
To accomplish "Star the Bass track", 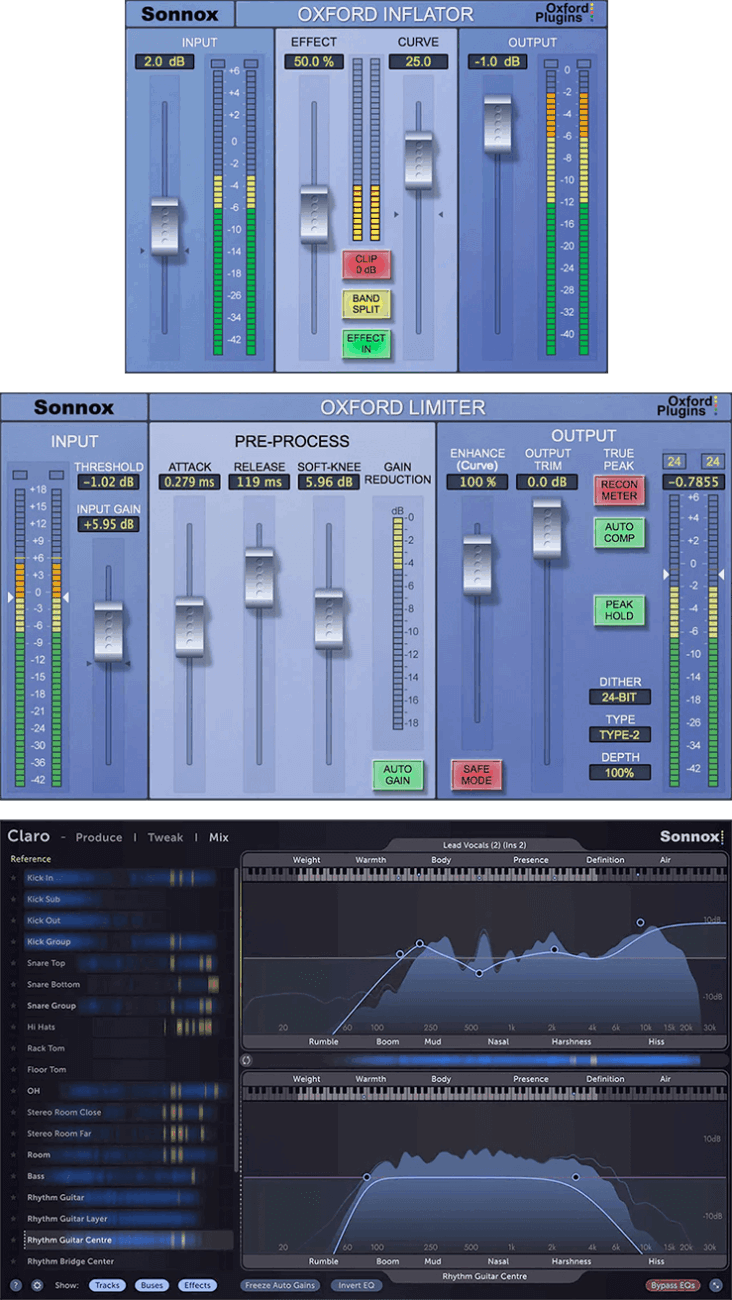I will click(14, 1176).
